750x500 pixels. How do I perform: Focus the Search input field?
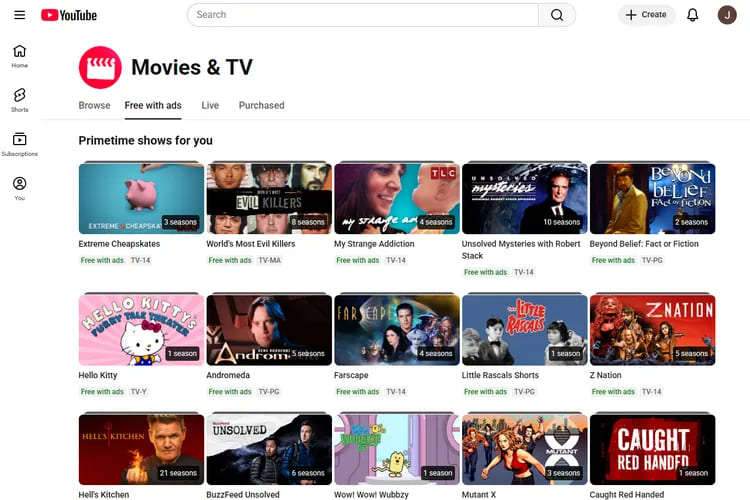[363, 15]
